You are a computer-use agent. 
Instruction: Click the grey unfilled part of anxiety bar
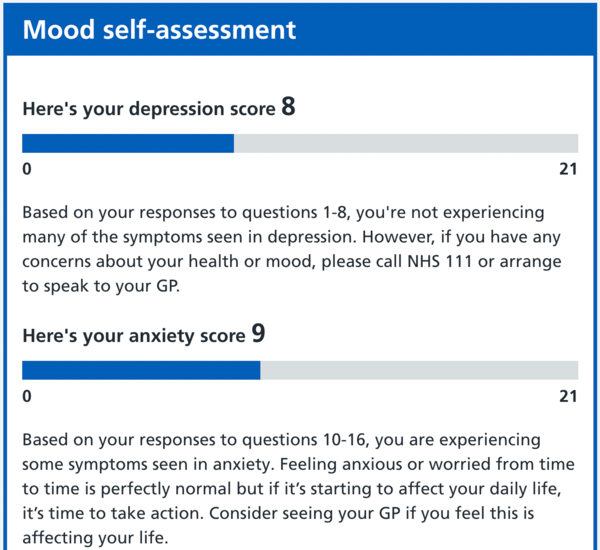click(418, 370)
